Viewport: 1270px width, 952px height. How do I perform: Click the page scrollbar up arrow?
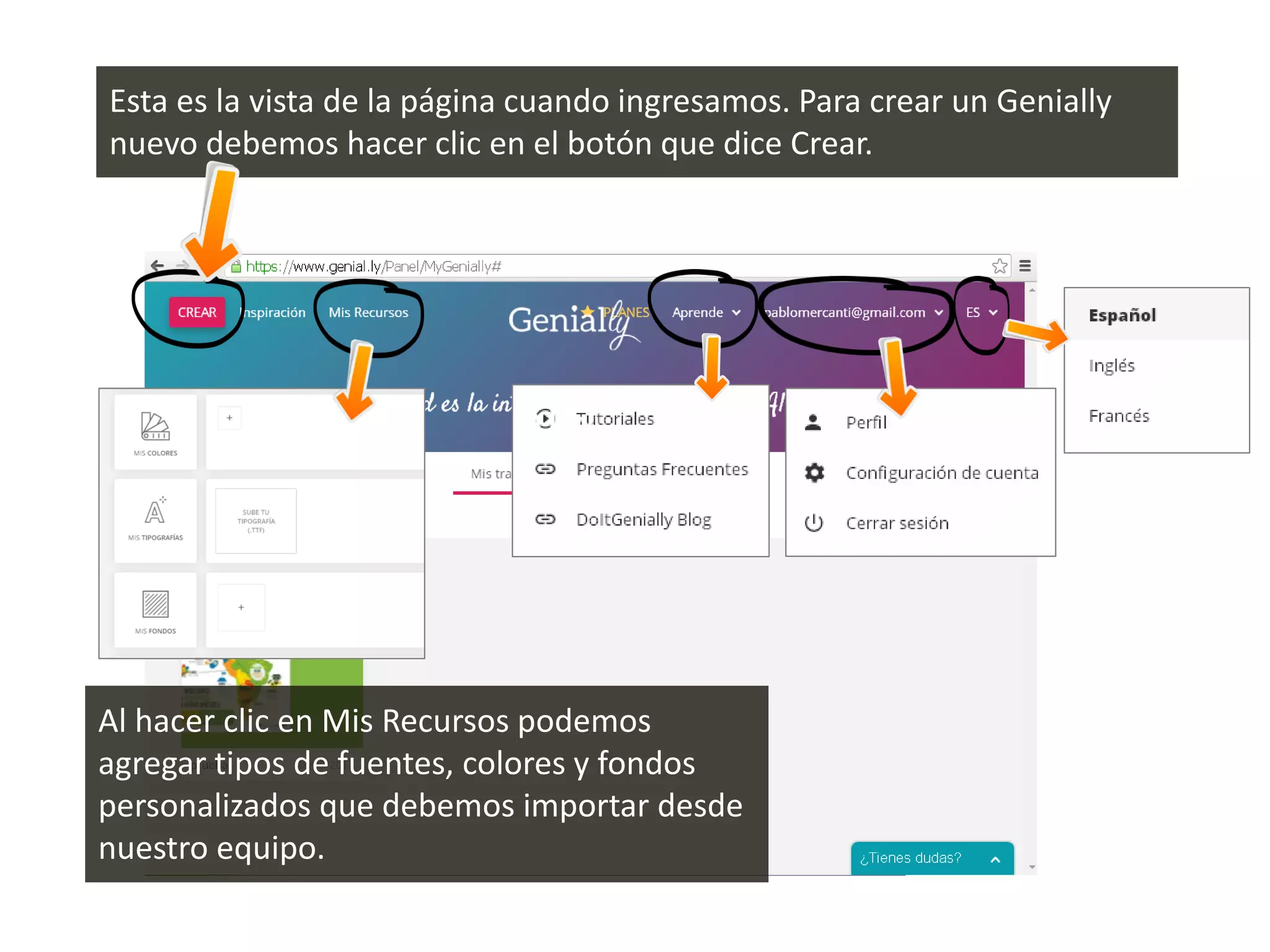[1032, 289]
